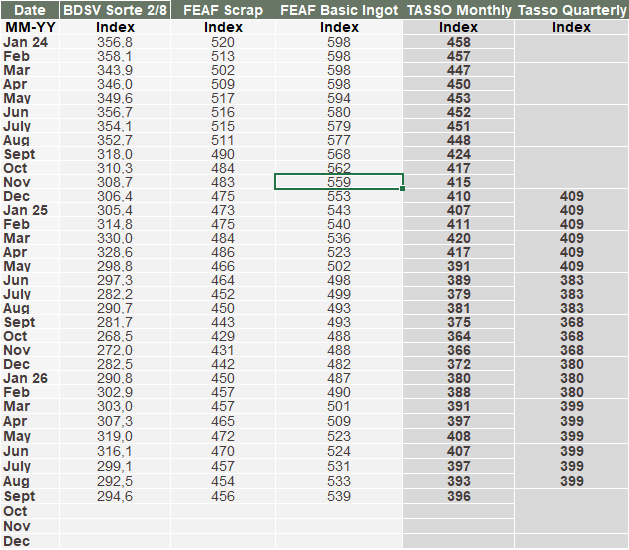Select FEAF Basic Ingot value 580
This screenshot has height=550, width=629.
pyautogui.click(x=339, y=112)
